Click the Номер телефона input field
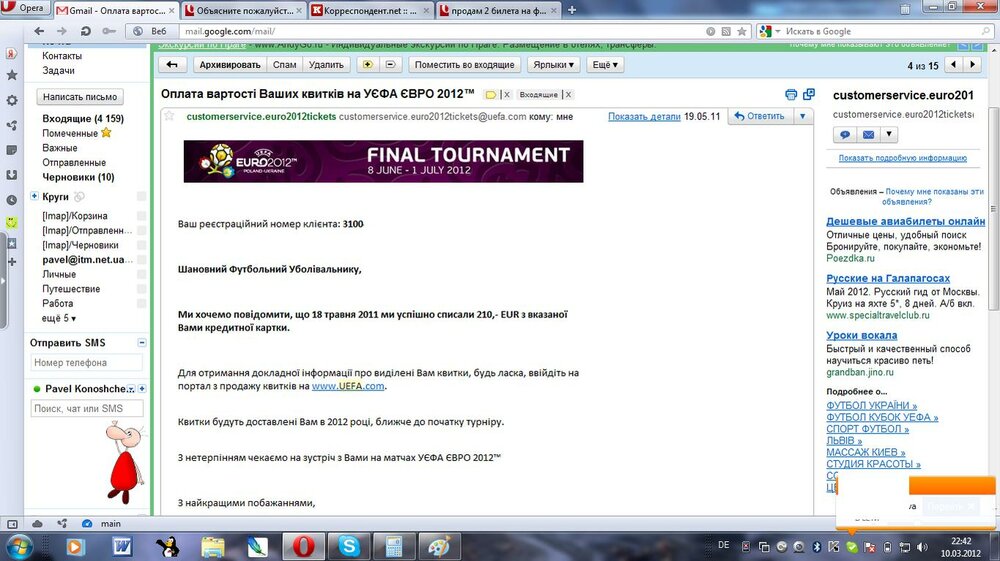This screenshot has width=1000, height=561. 87,363
